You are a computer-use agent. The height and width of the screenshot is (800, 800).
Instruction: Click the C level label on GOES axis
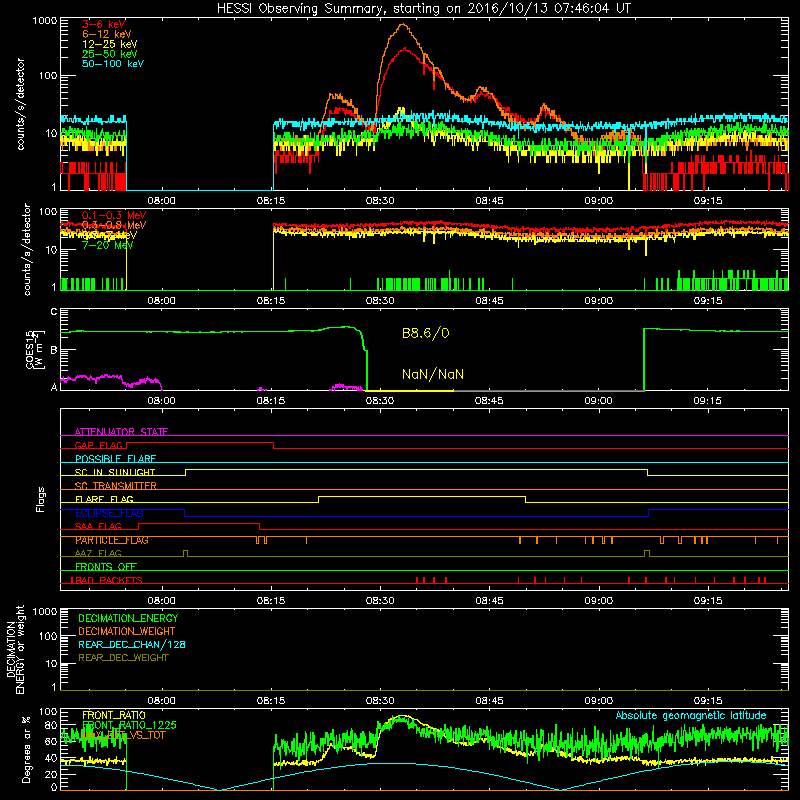[54, 311]
